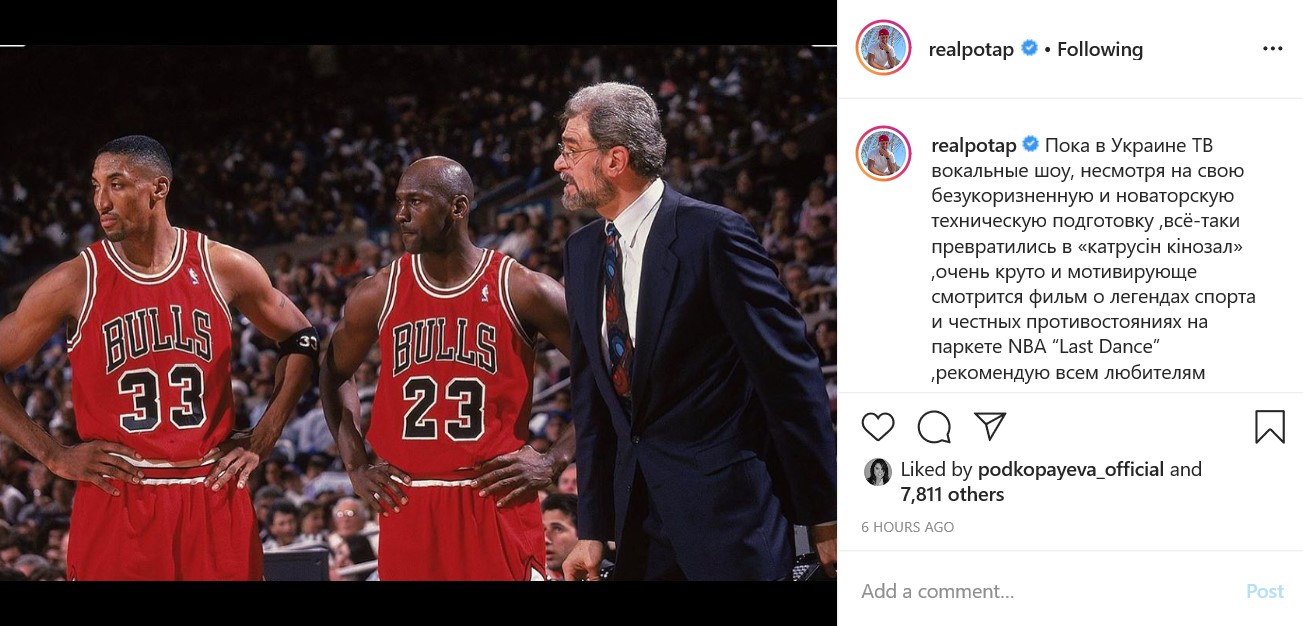Screen dimensions: 1303x626
Task: Click the Bulls basketball photo
Action: [418, 313]
